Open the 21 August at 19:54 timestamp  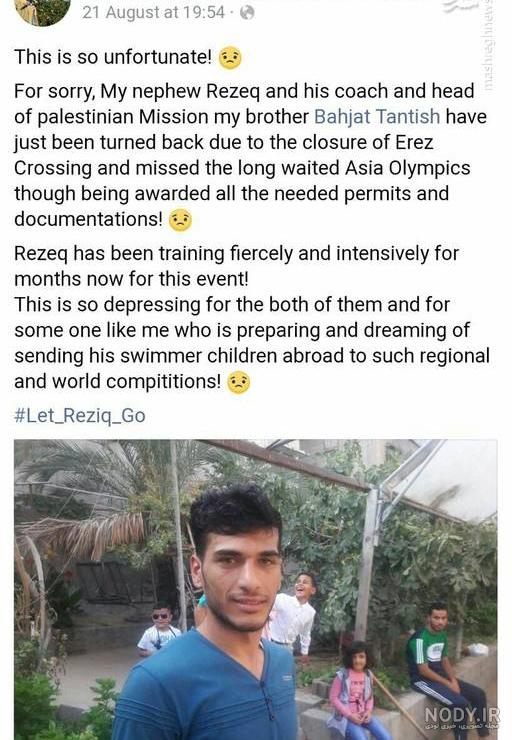[153, 12]
